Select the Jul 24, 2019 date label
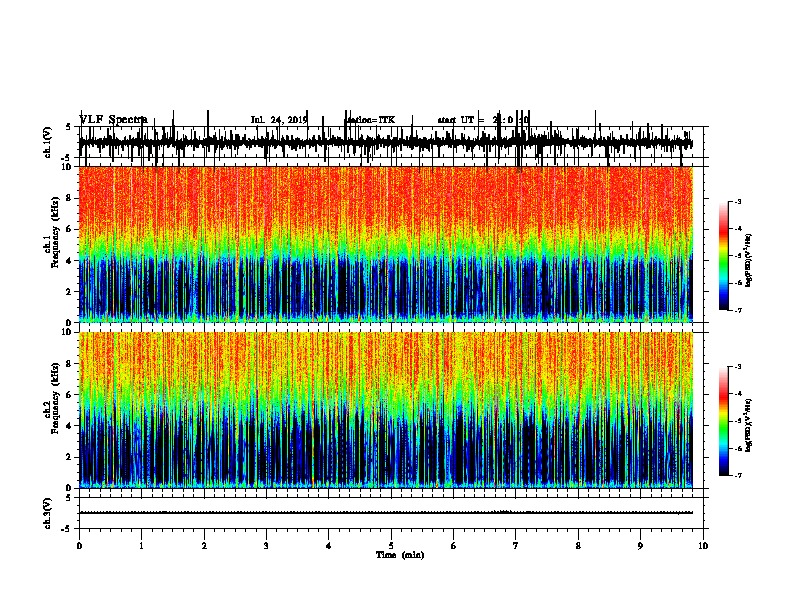Viewport: 792px width, 612px height. click(x=279, y=120)
